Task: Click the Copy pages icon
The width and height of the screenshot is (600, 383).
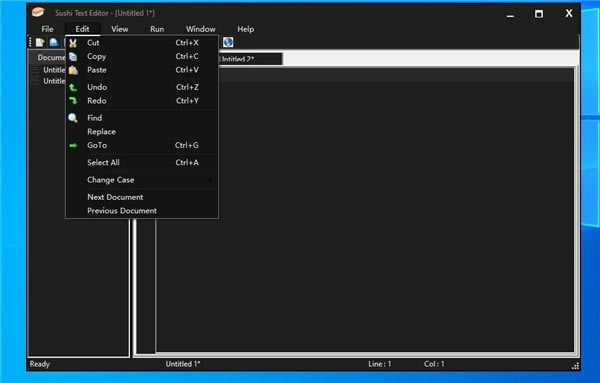Action: click(73, 57)
